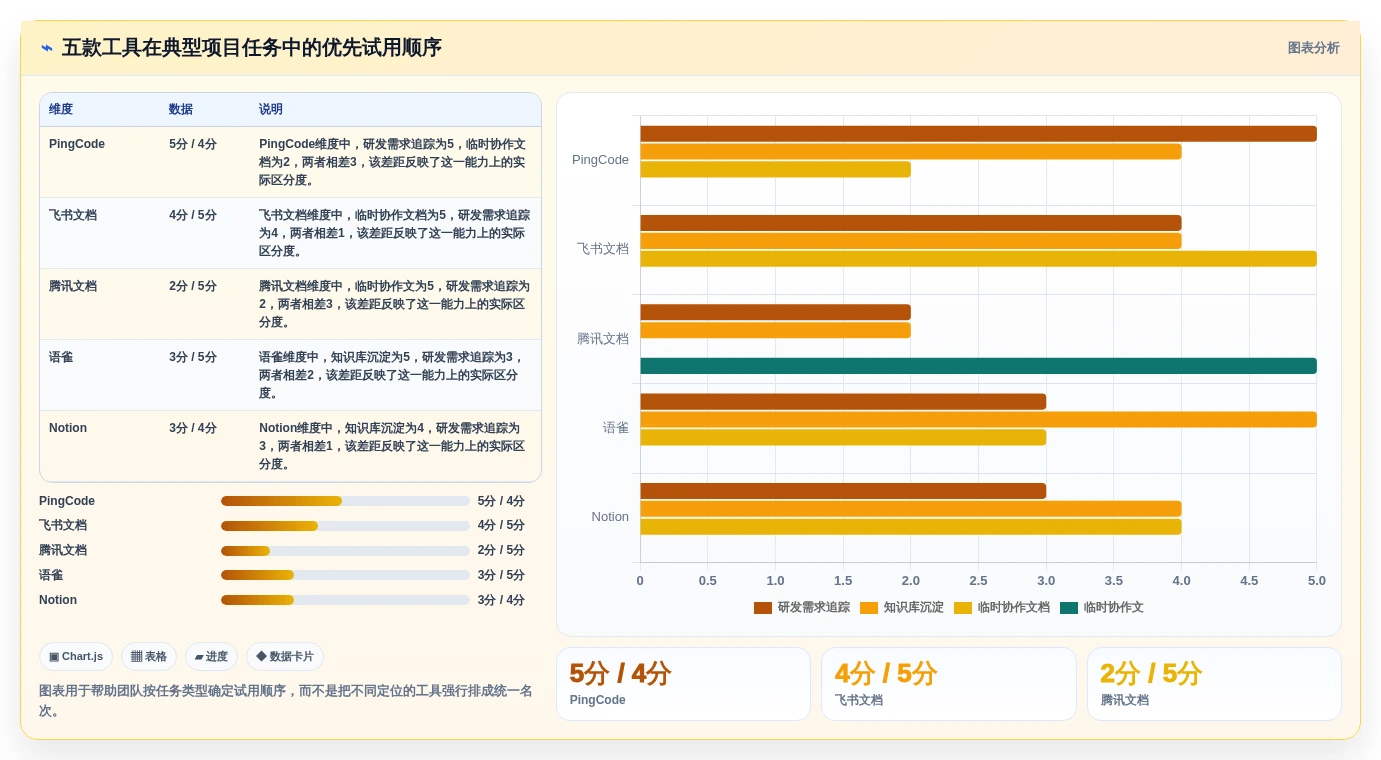Click the Notion 研发需求追踪 bar in chart
The height and width of the screenshot is (760, 1381).
pos(843,491)
